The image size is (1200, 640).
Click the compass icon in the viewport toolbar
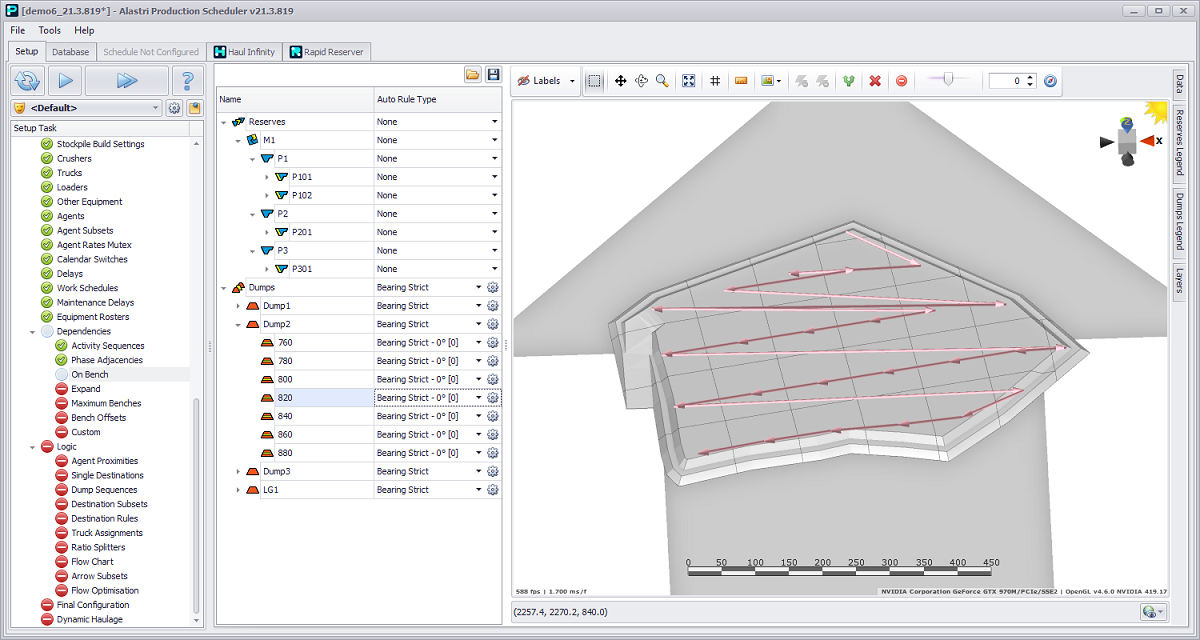coord(1050,81)
